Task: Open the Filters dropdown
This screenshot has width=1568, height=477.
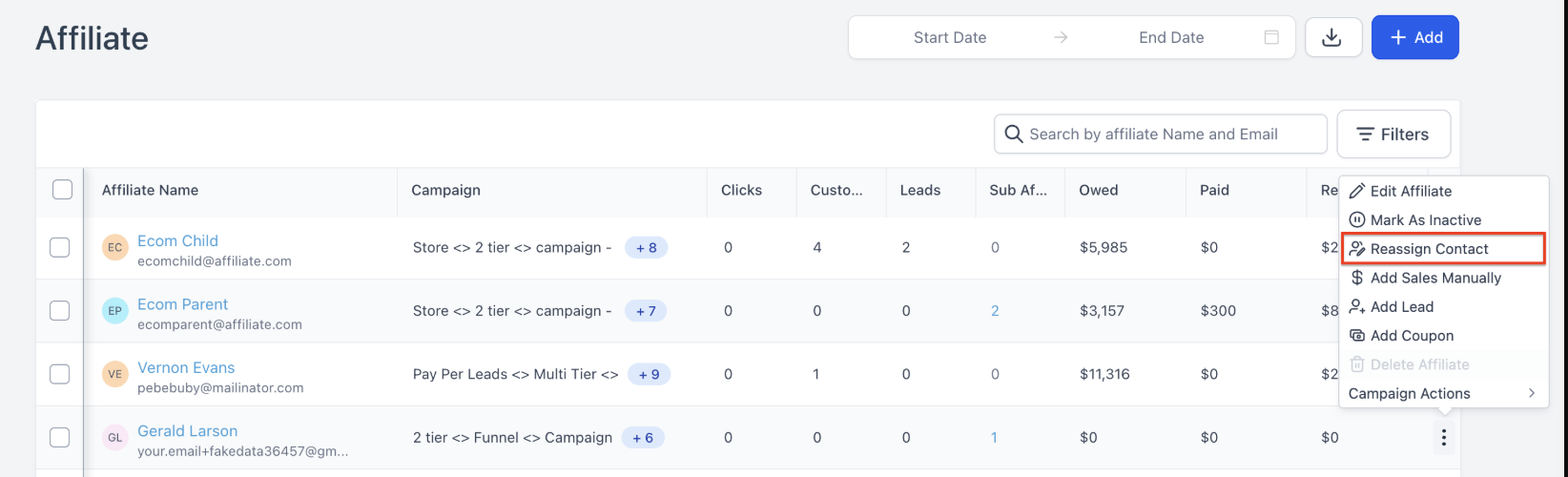Action: [x=1393, y=135]
